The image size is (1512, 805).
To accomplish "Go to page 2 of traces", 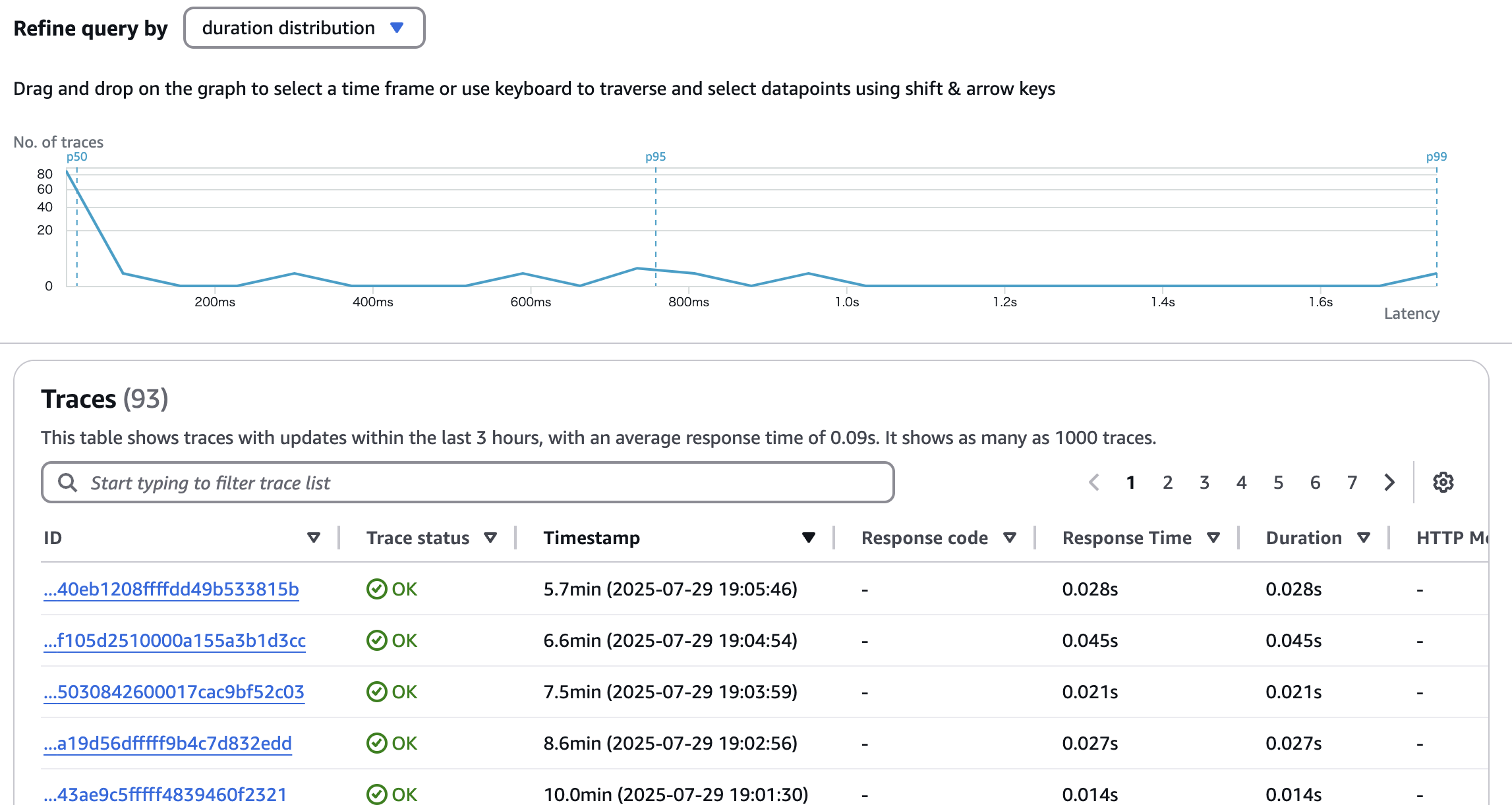I will (1167, 482).
